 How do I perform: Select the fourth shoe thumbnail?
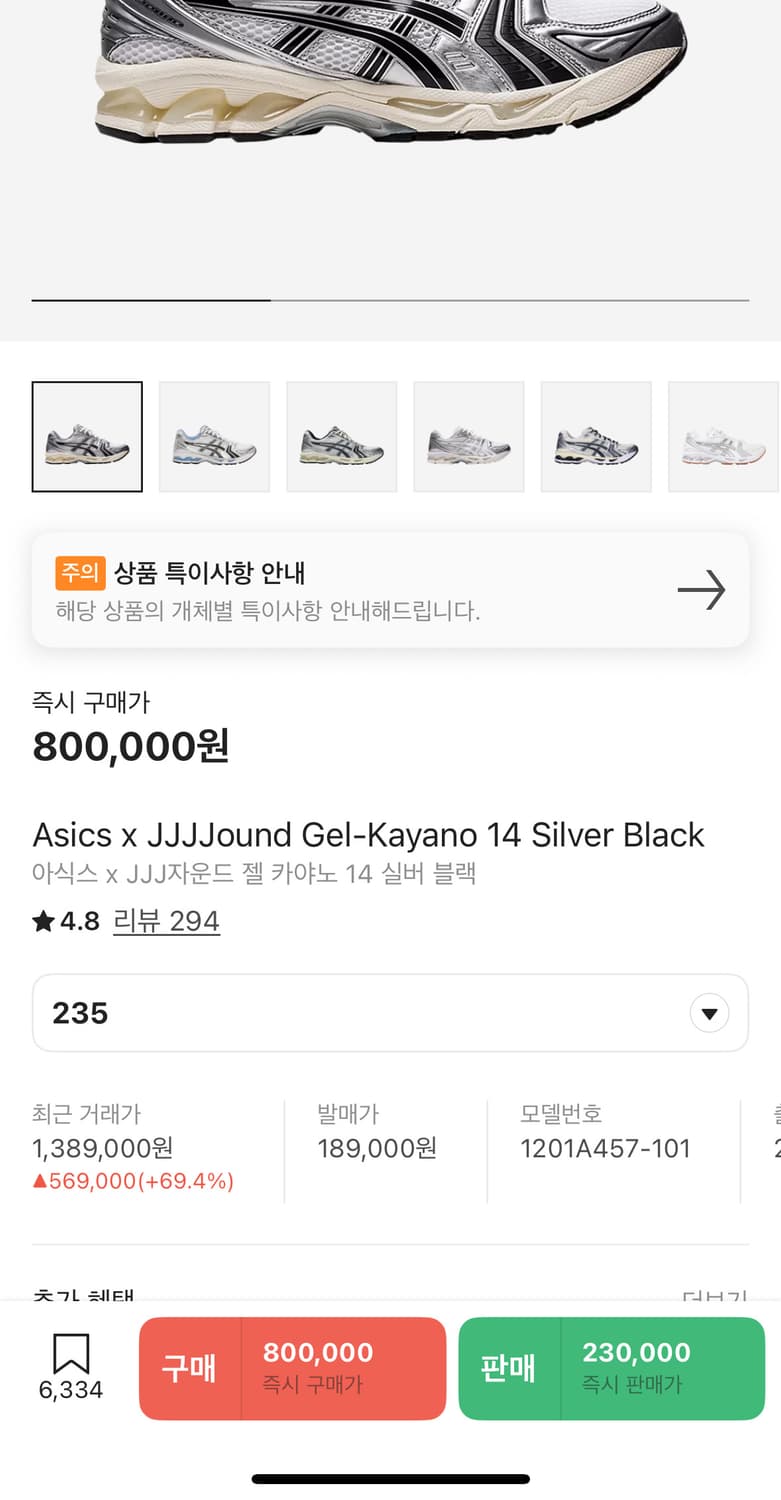pos(469,437)
